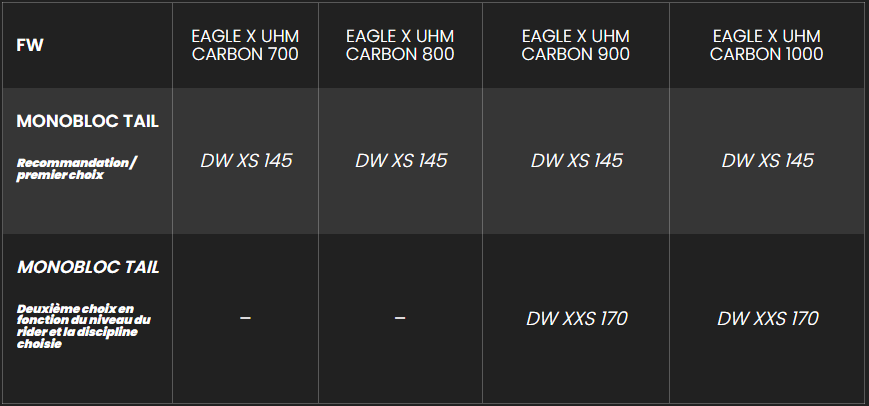Click the EAGLE X UHM CARBON 1000 header
Screen dimensions: 869x406
pos(767,45)
